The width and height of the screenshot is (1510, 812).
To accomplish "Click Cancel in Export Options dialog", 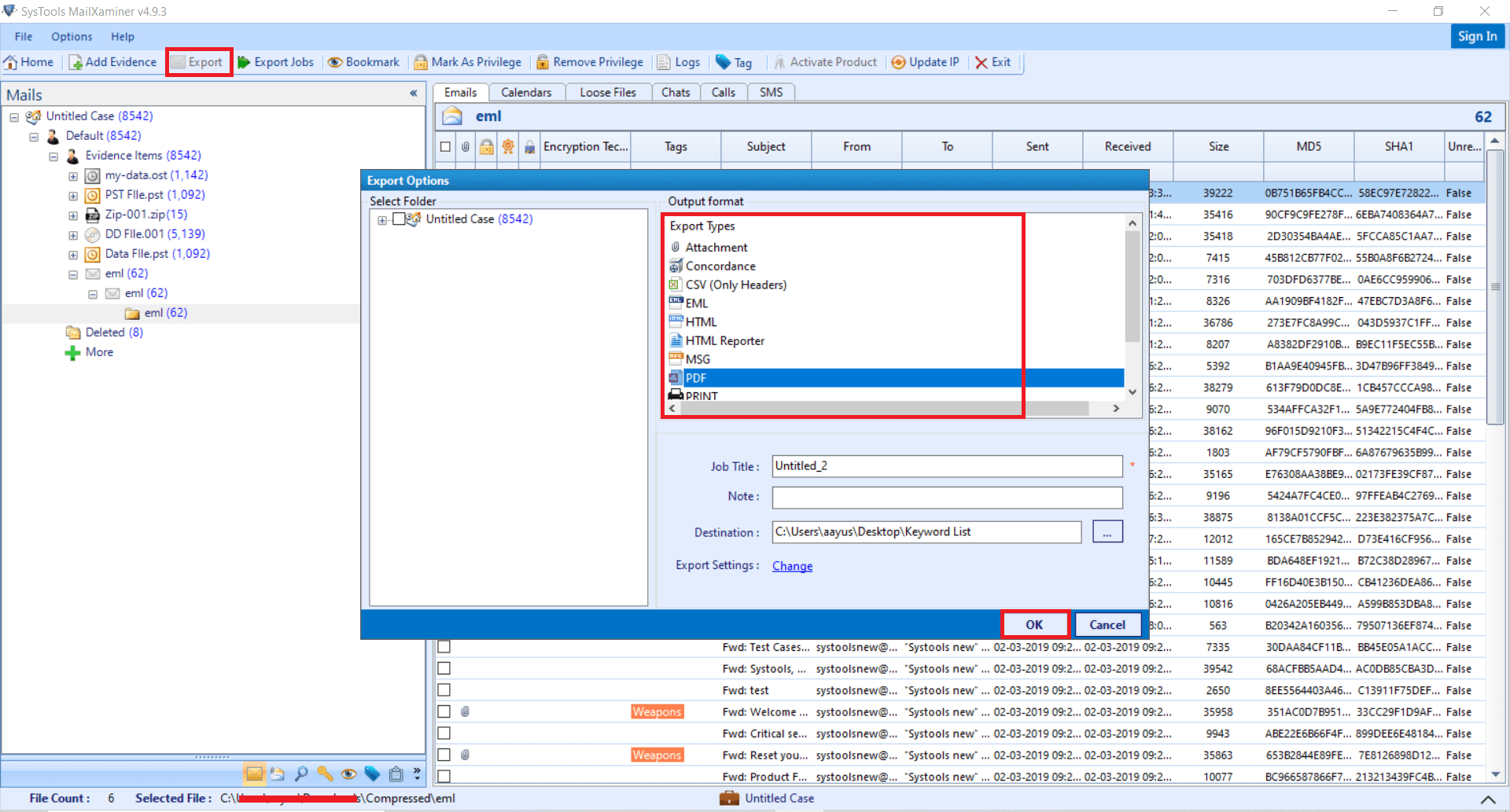I will pyautogui.click(x=1107, y=624).
